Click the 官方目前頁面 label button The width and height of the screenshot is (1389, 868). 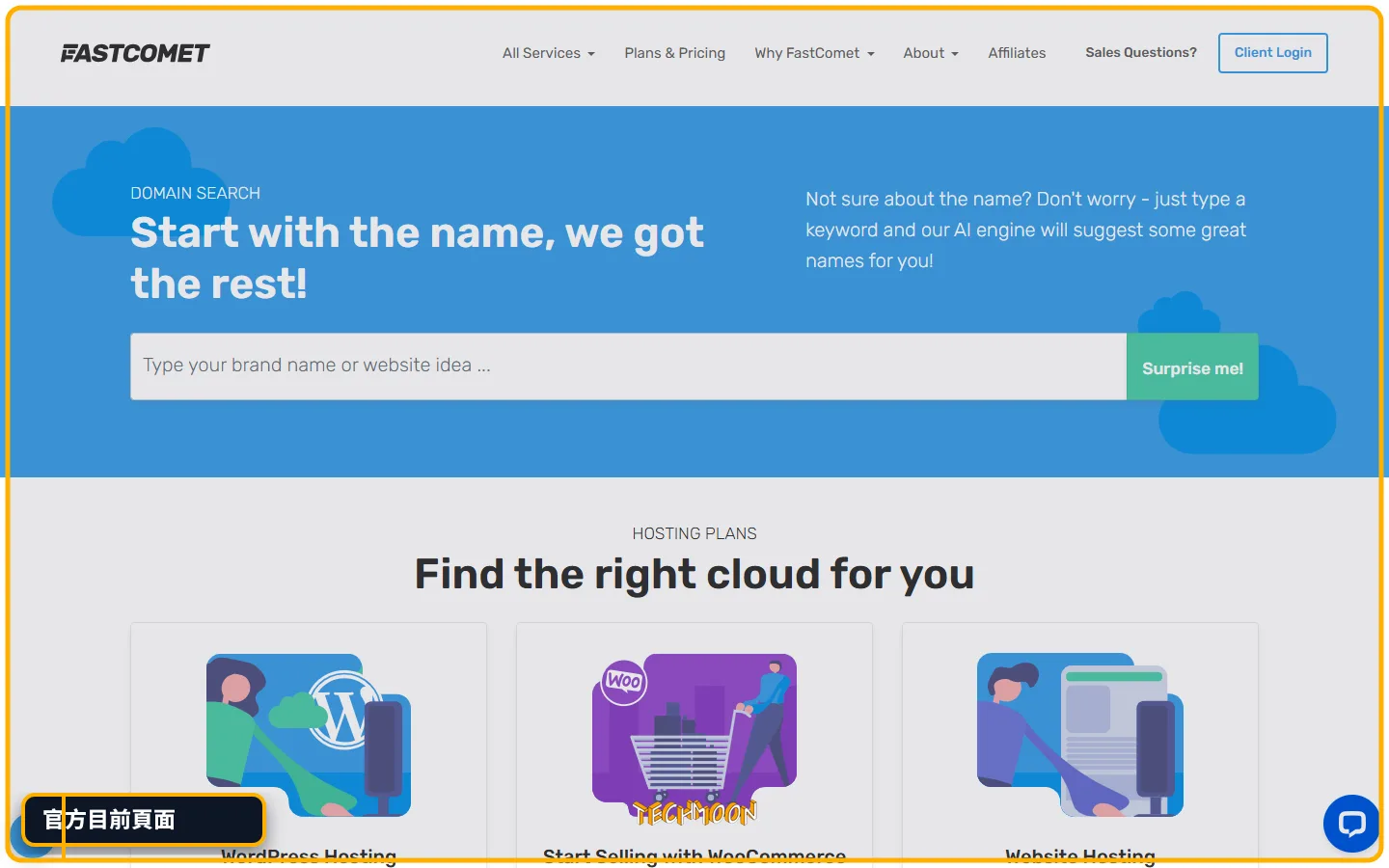(143, 820)
